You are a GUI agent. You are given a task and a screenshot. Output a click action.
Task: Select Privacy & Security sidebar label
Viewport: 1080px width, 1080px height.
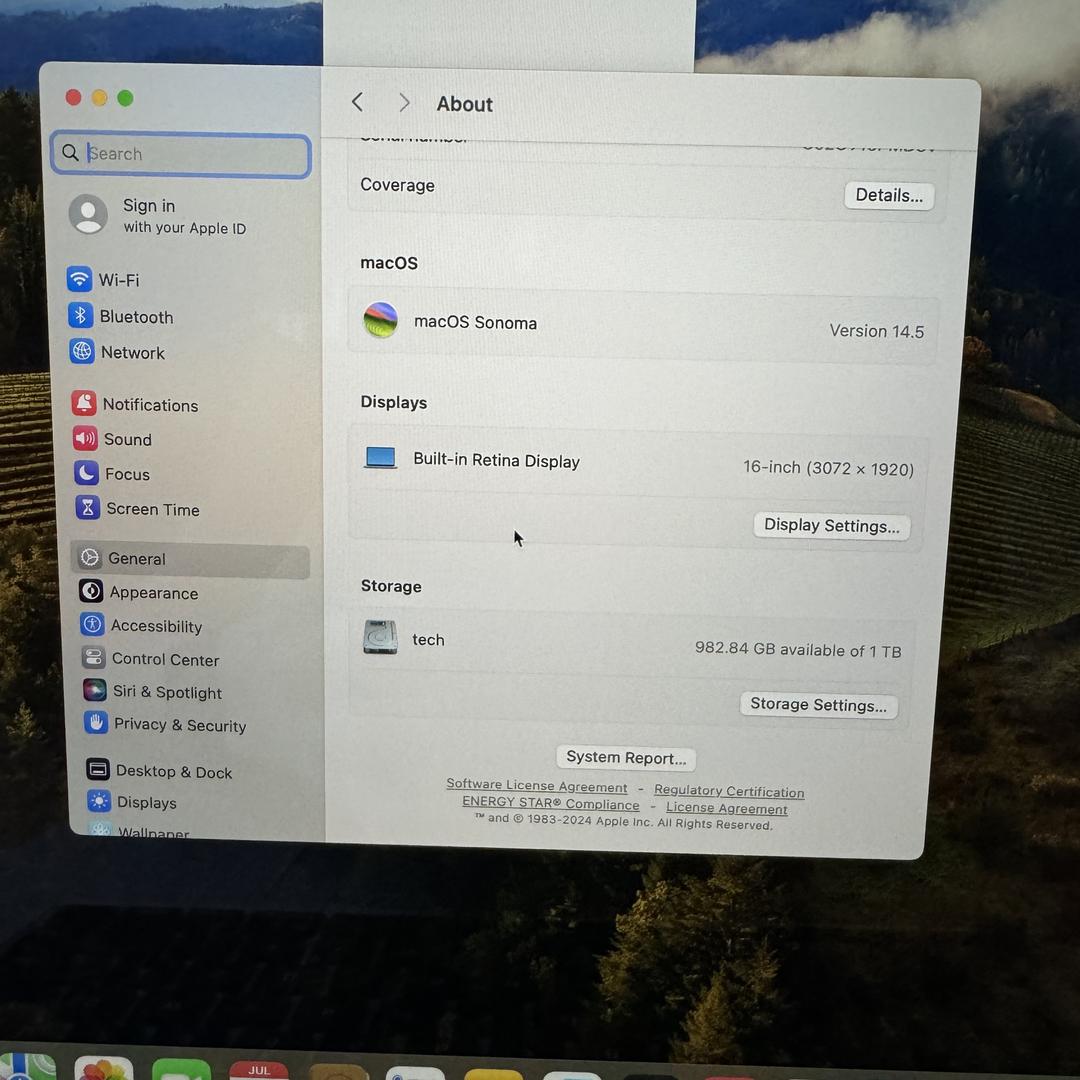[x=180, y=725]
